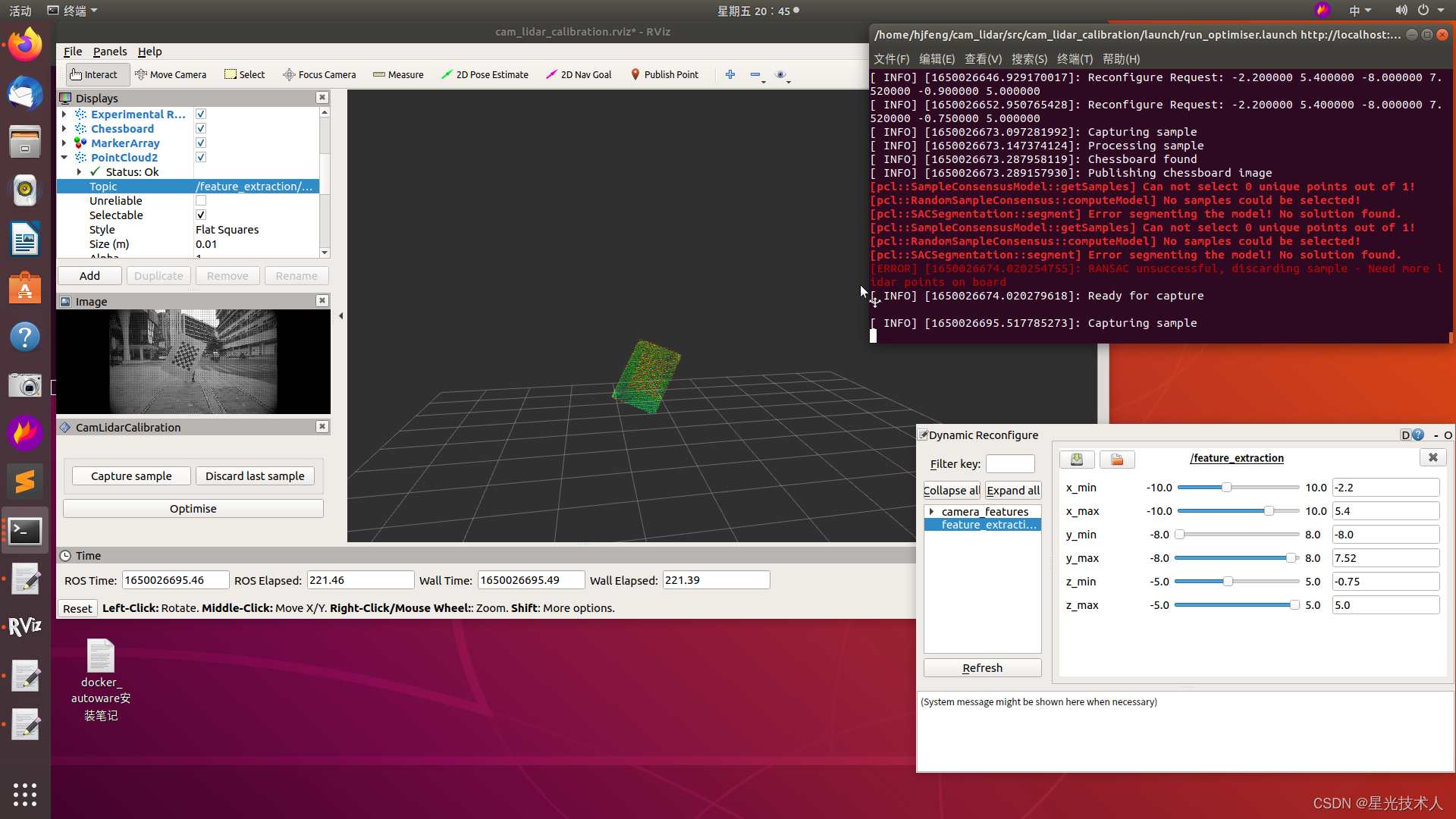Open RViz from the Ubuntu dock

tap(25, 626)
